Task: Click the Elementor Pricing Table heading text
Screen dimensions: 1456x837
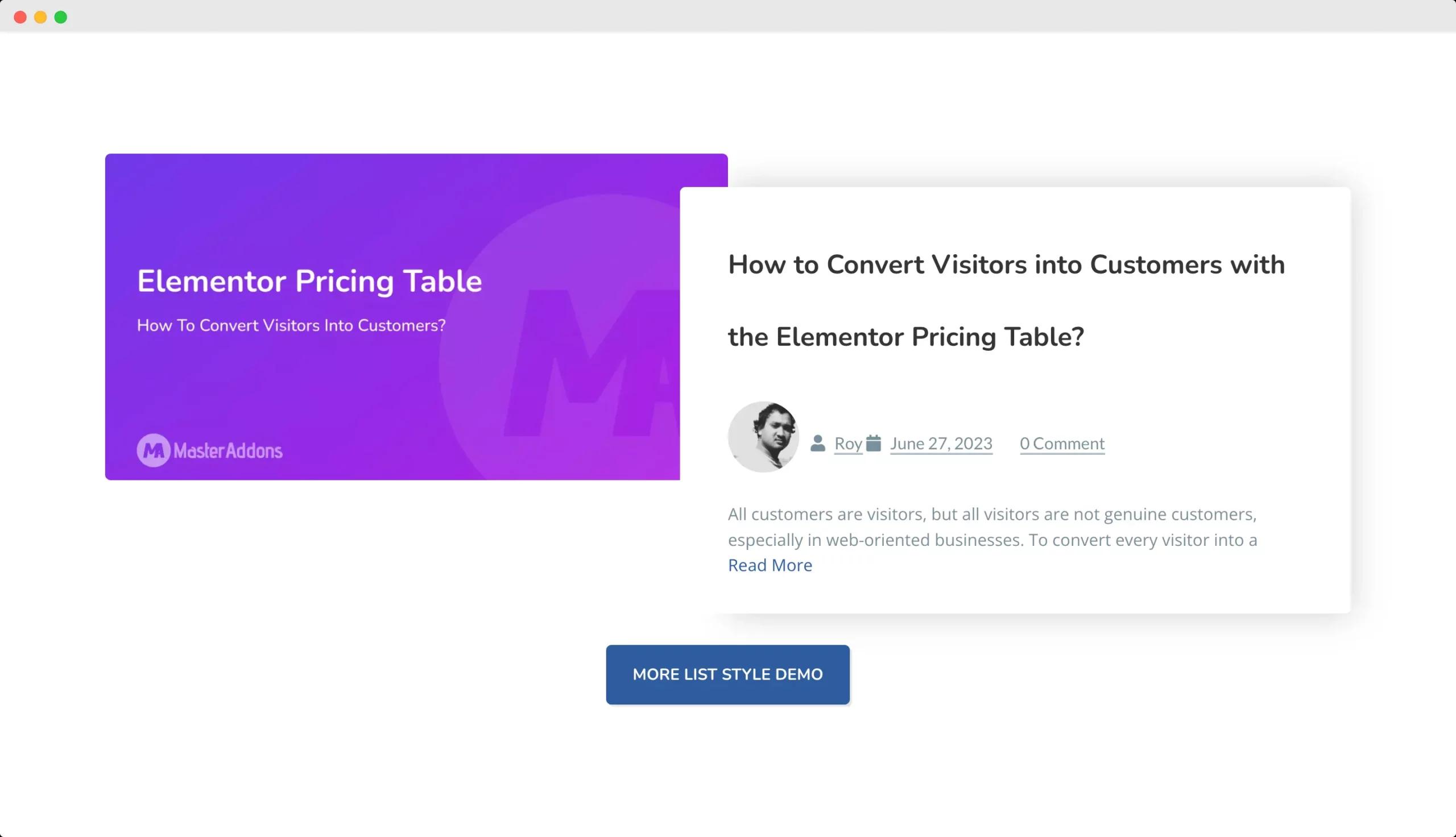Action: [x=309, y=280]
